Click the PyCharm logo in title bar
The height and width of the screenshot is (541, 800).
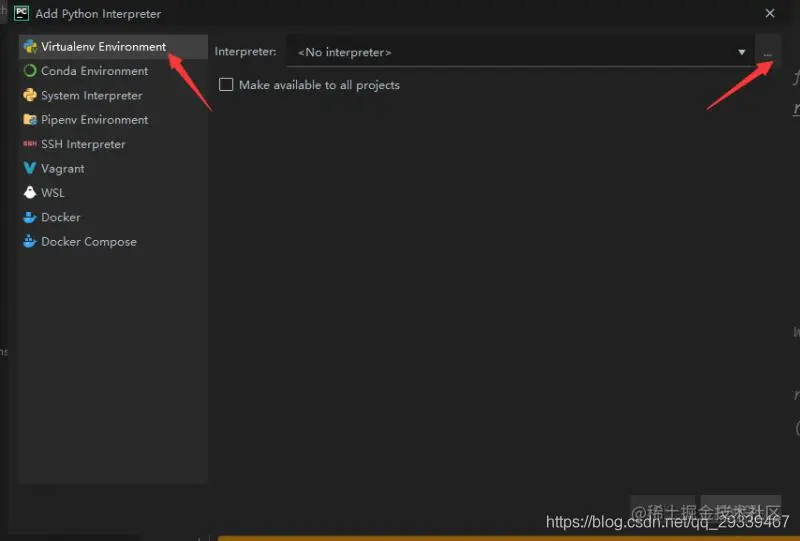pyautogui.click(x=21, y=13)
